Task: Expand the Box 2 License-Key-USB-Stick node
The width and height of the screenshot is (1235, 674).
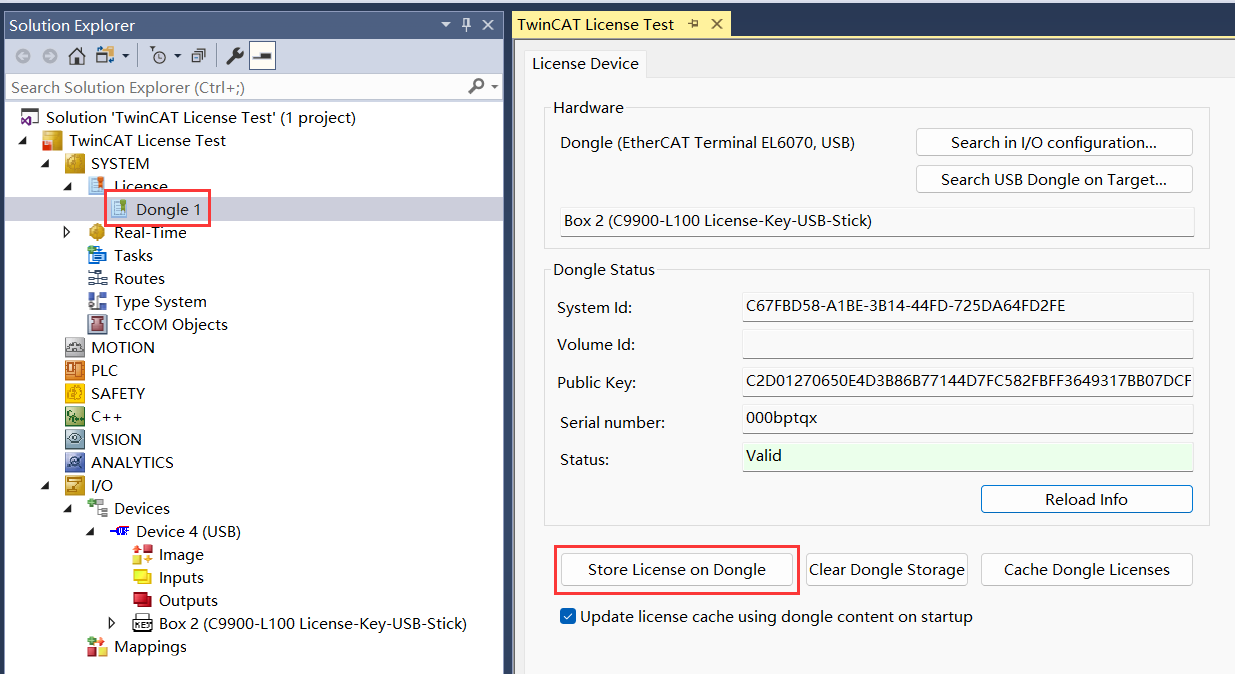Action: point(113,623)
